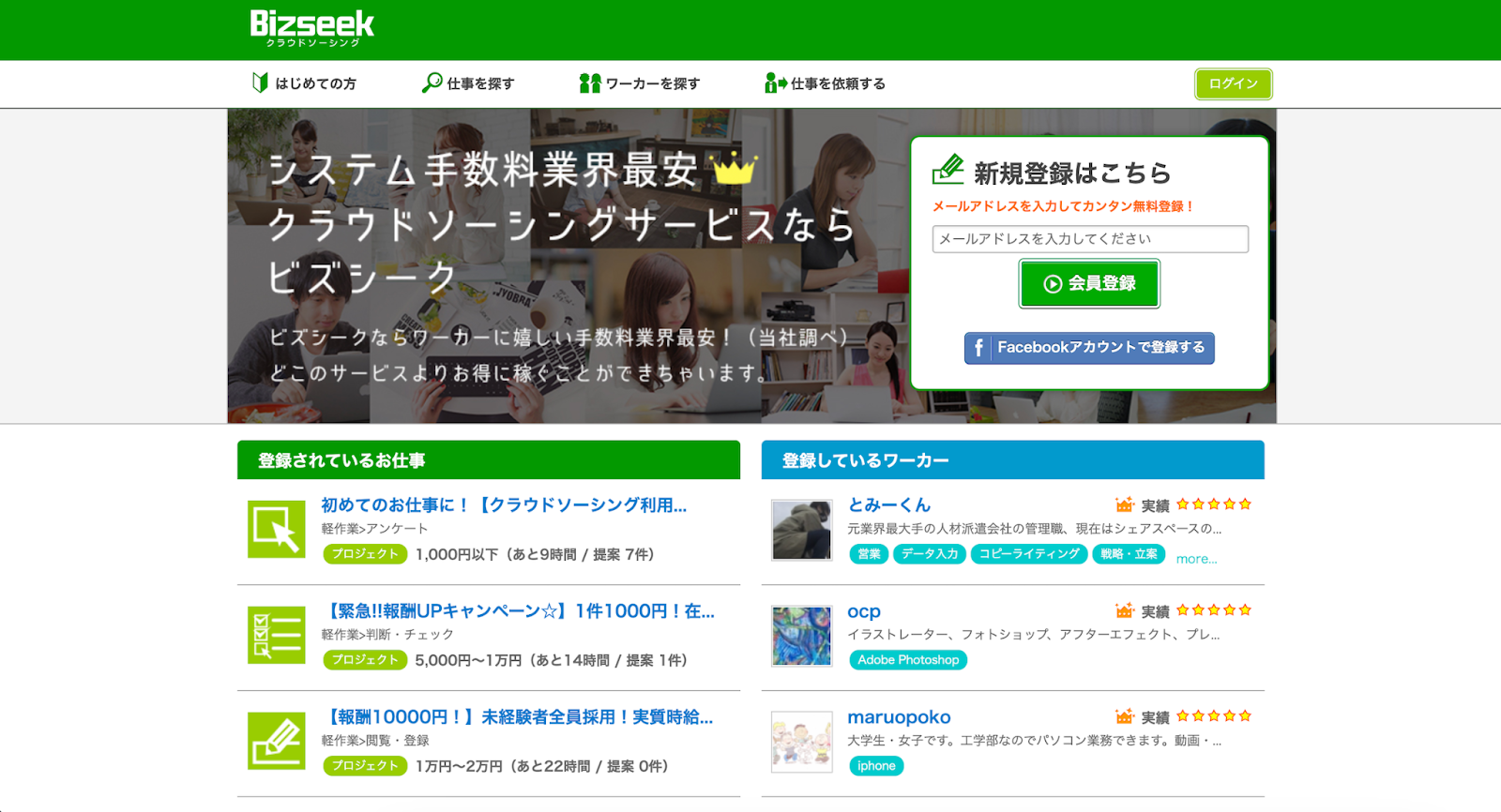Open the 初めてのお仕事に job title link

(x=504, y=505)
